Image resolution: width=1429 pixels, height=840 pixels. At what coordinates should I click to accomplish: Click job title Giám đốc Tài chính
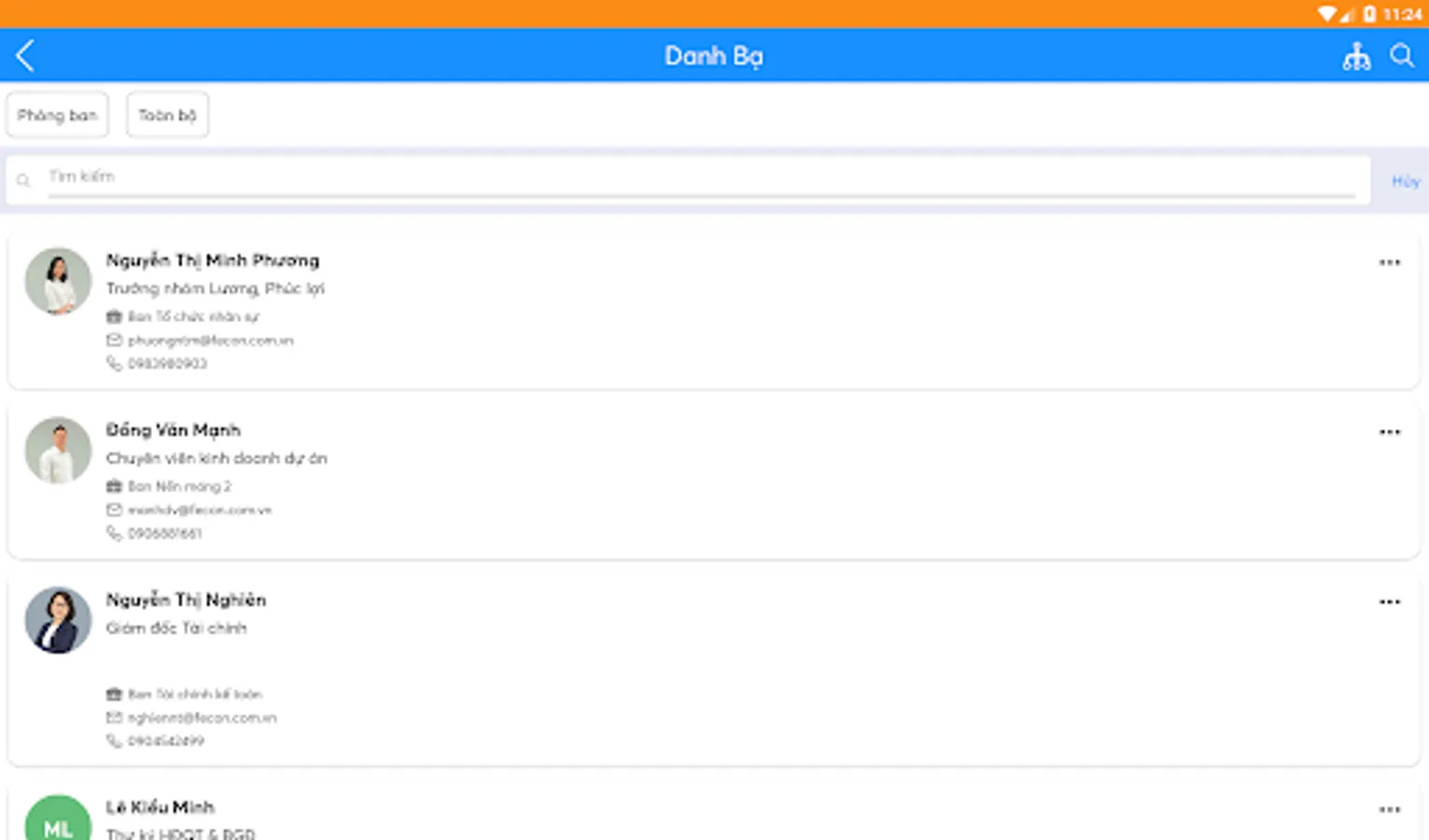click(x=176, y=628)
